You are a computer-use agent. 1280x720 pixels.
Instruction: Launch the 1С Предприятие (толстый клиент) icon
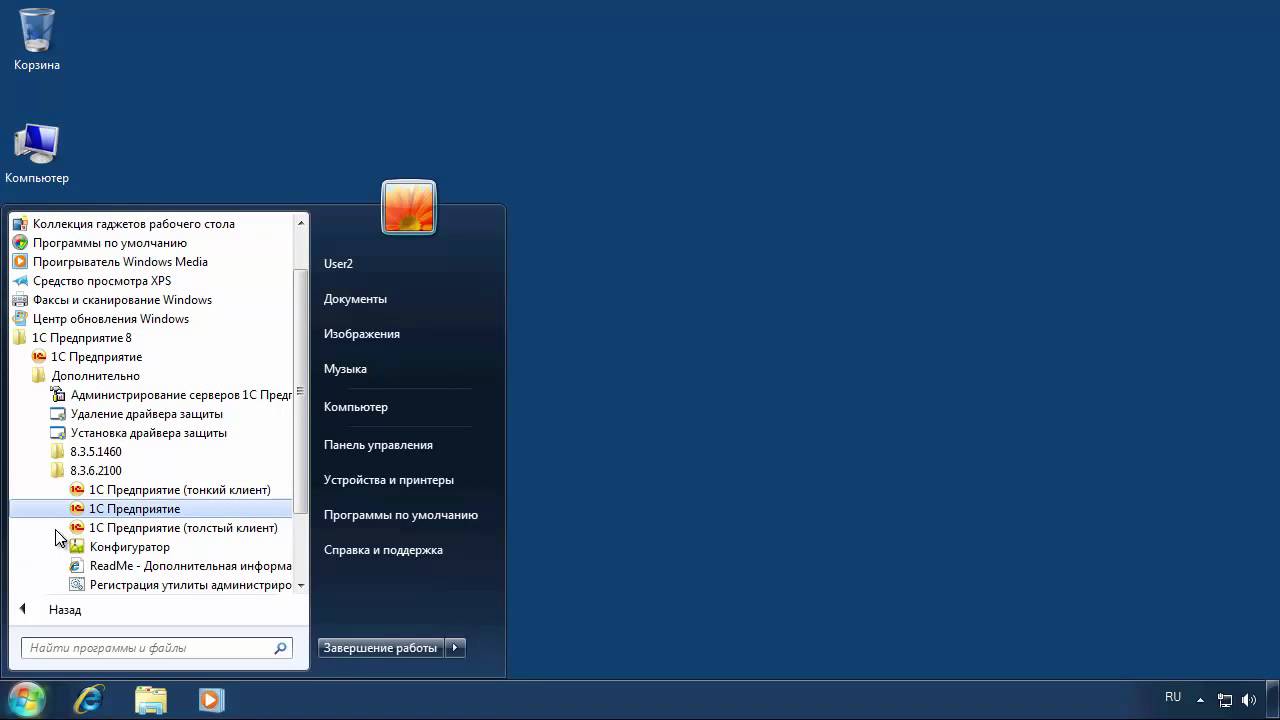pos(77,528)
